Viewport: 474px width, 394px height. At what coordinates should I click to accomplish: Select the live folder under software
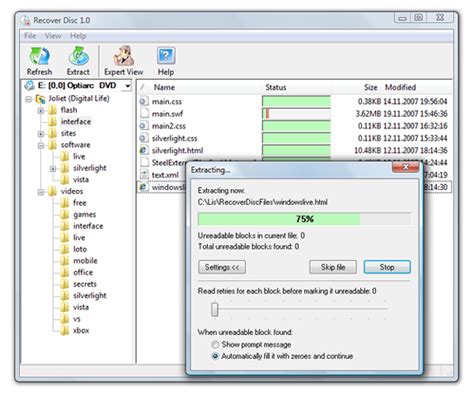pos(79,156)
